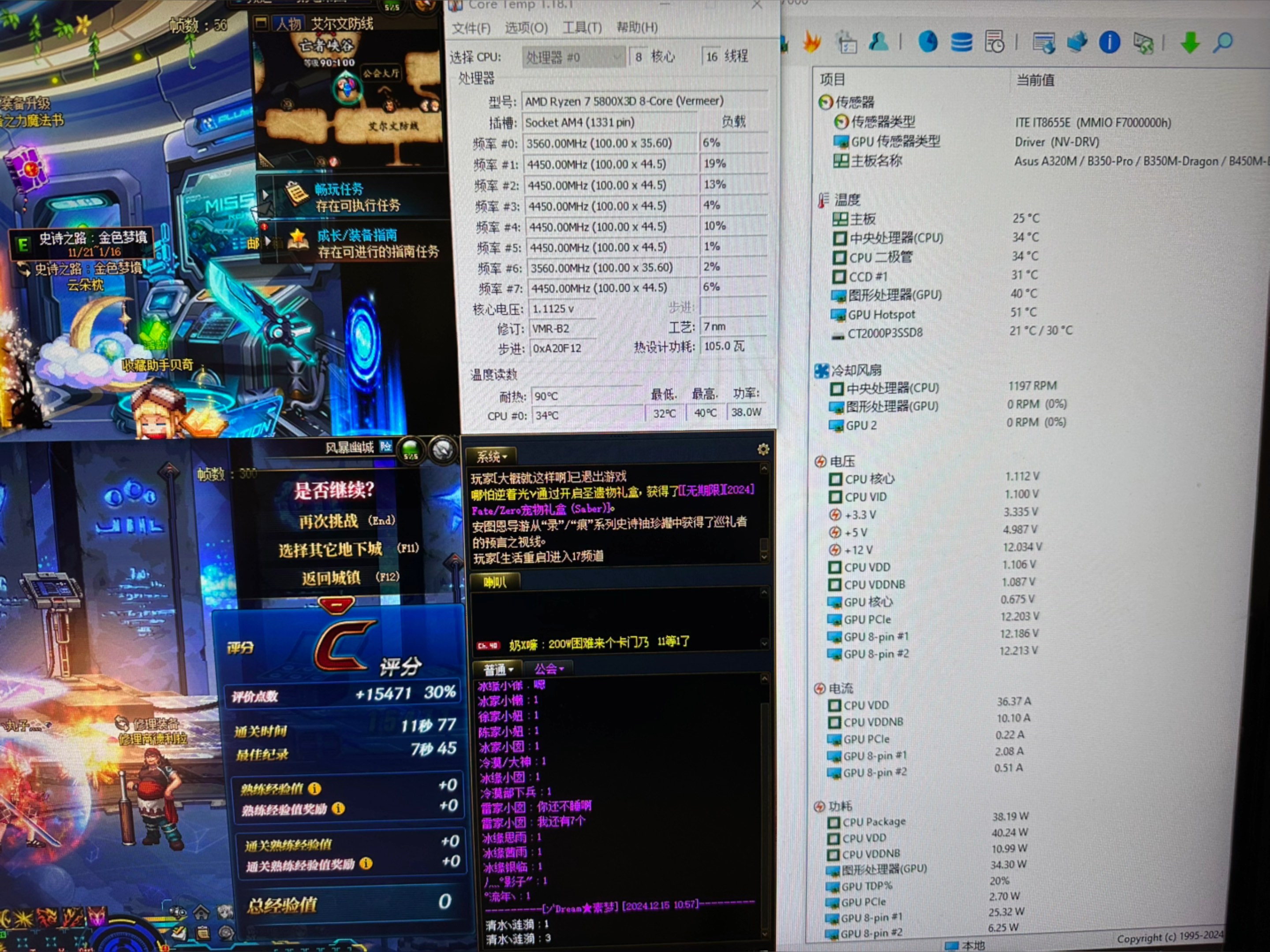
Task: Open the blue database stack icon in AIDA64
Action: pos(961,42)
